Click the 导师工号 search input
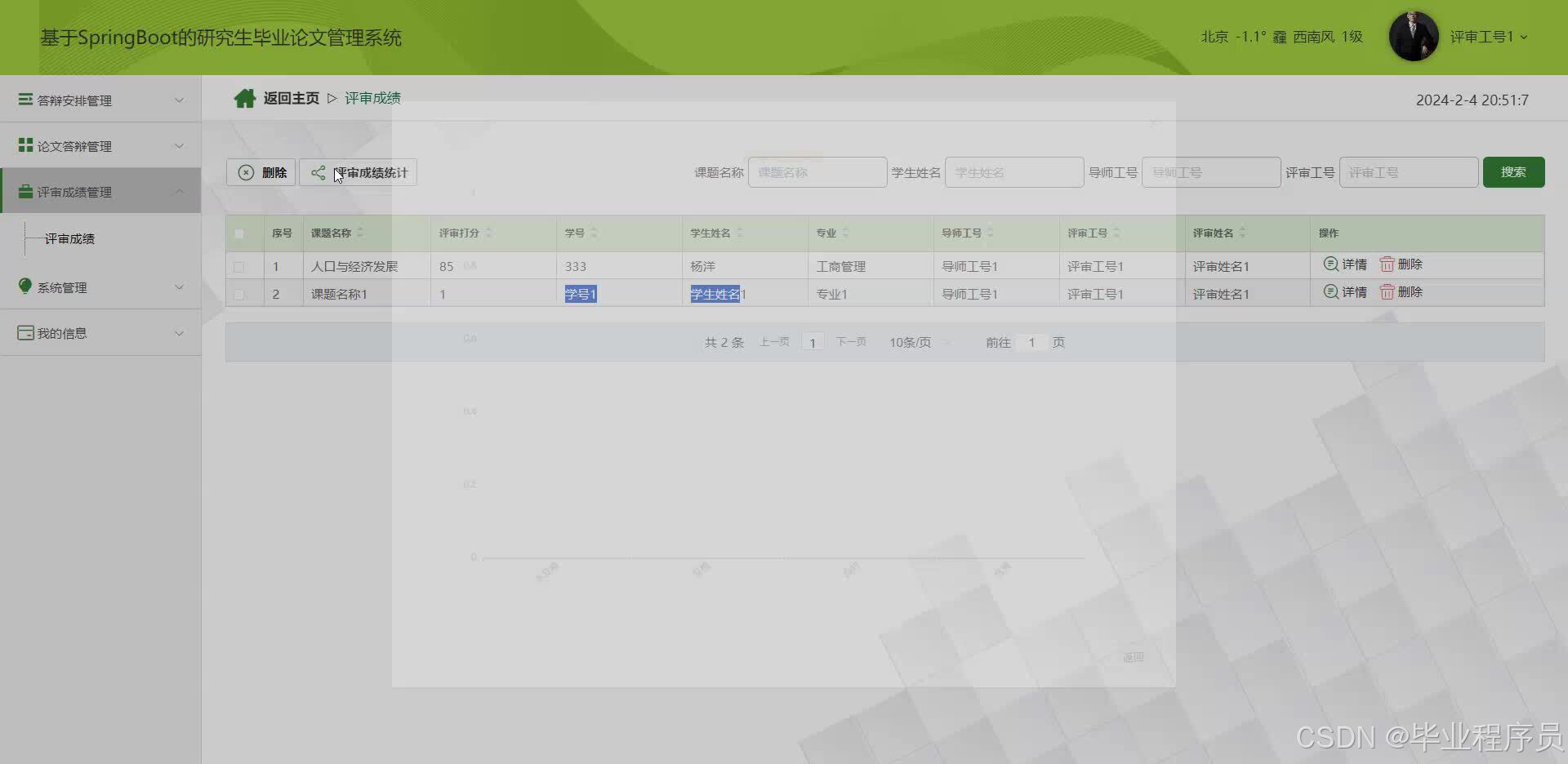Image resolution: width=1568 pixels, height=764 pixels. 1211,172
